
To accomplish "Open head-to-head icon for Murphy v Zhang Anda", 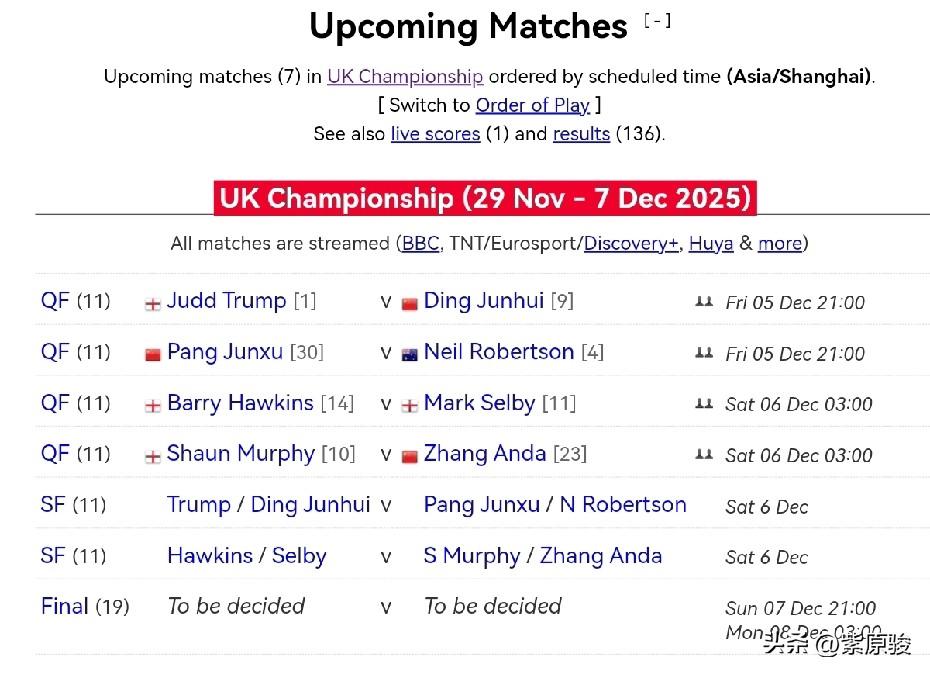I will point(704,454).
